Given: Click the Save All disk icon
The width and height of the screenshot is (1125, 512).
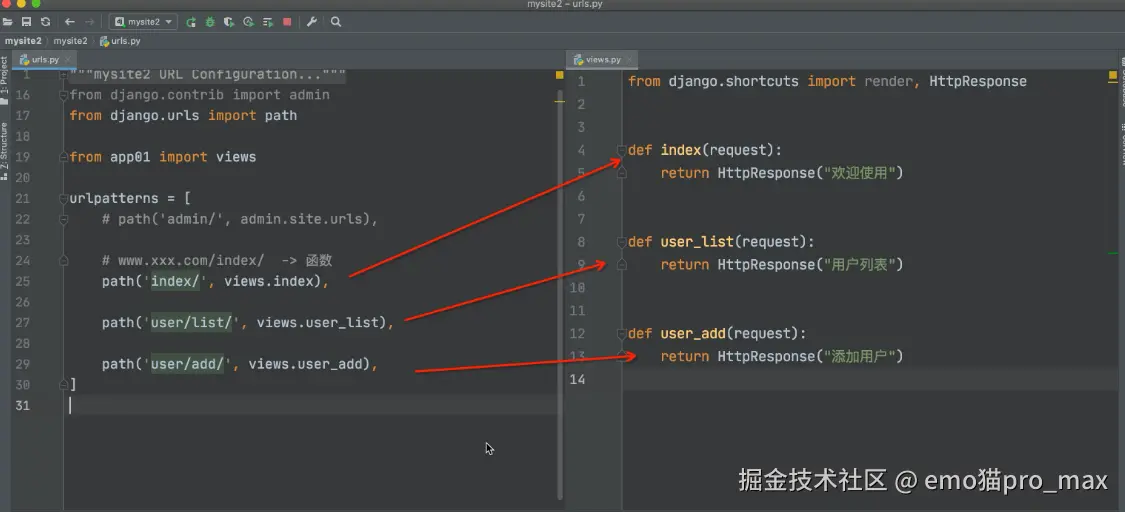Looking at the screenshot, I should [x=27, y=22].
